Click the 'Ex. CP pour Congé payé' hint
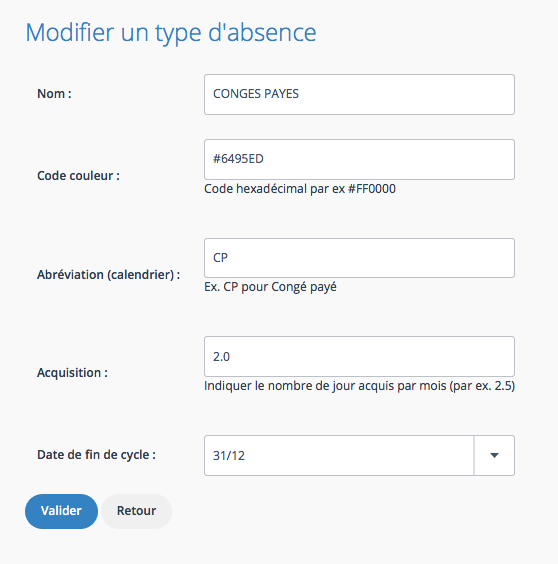This screenshot has height=564, width=558. [x=270, y=287]
